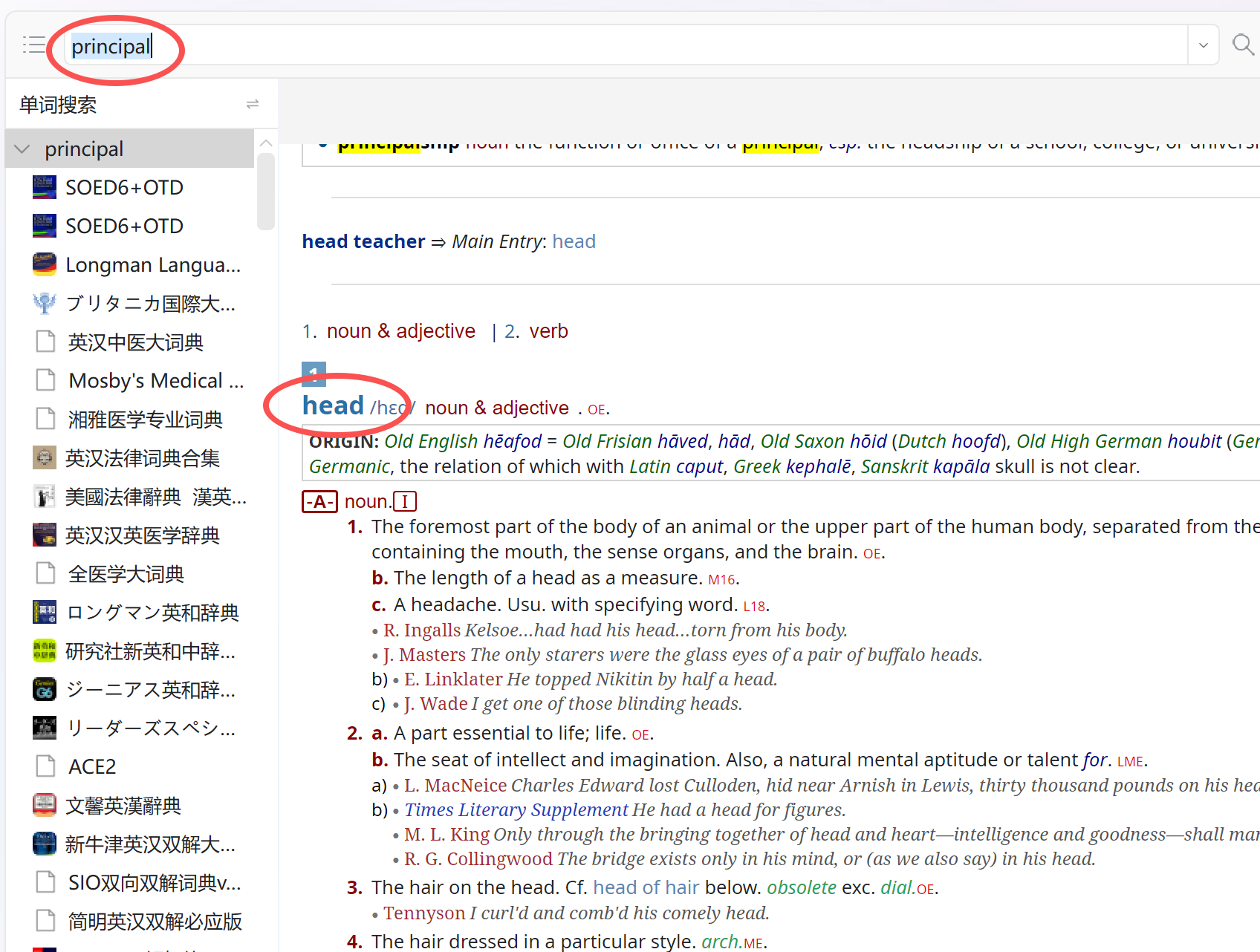Open the sidebar list menu icon
The image size is (1260, 952).
[33, 45]
